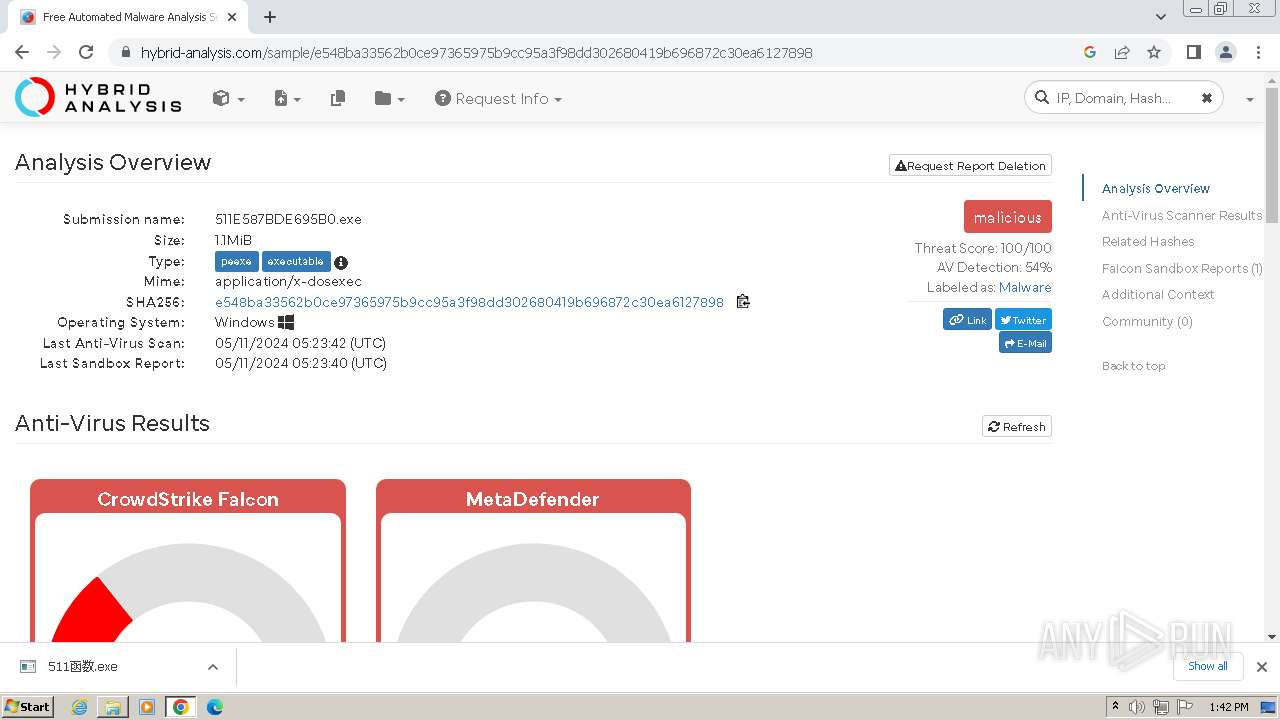Copy SHA256 hash with clipboard icon

pyautogui.click(x=743, y=301)
